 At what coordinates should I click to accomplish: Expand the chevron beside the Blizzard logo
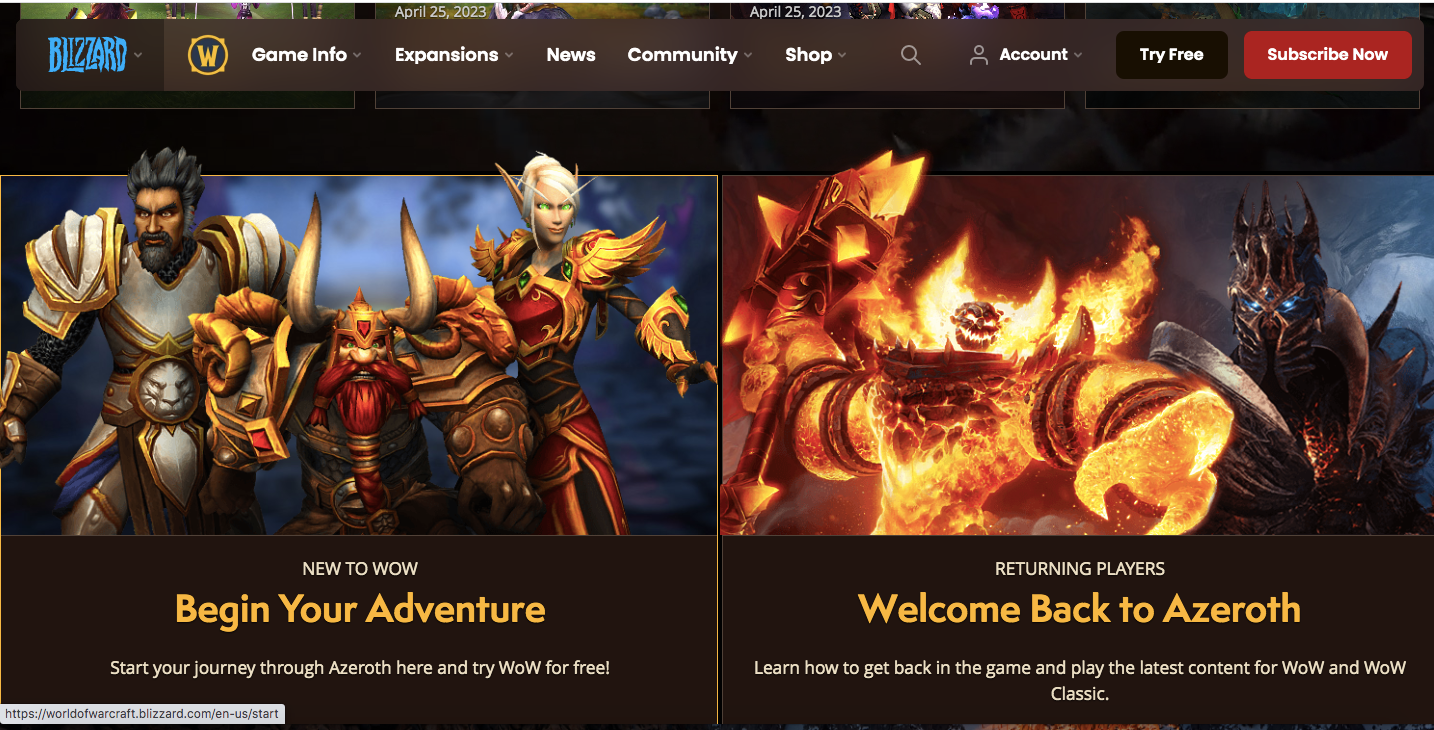click(x=138, y=55)
